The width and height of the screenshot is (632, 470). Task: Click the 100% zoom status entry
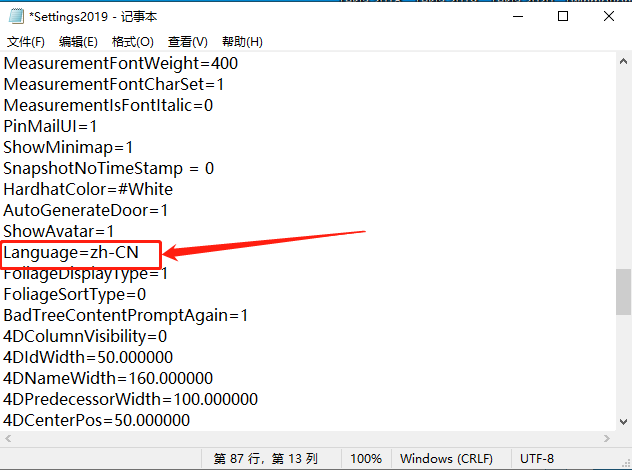pyautogui.click(x=366, y=458)
